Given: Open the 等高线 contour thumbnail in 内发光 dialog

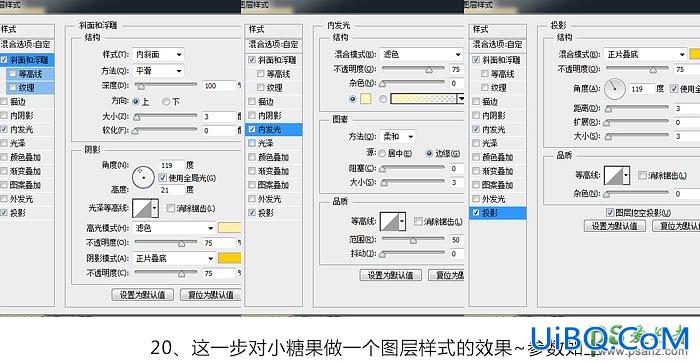Looking at the screenshot, I should pyautogui.click(x=389, y=221).
